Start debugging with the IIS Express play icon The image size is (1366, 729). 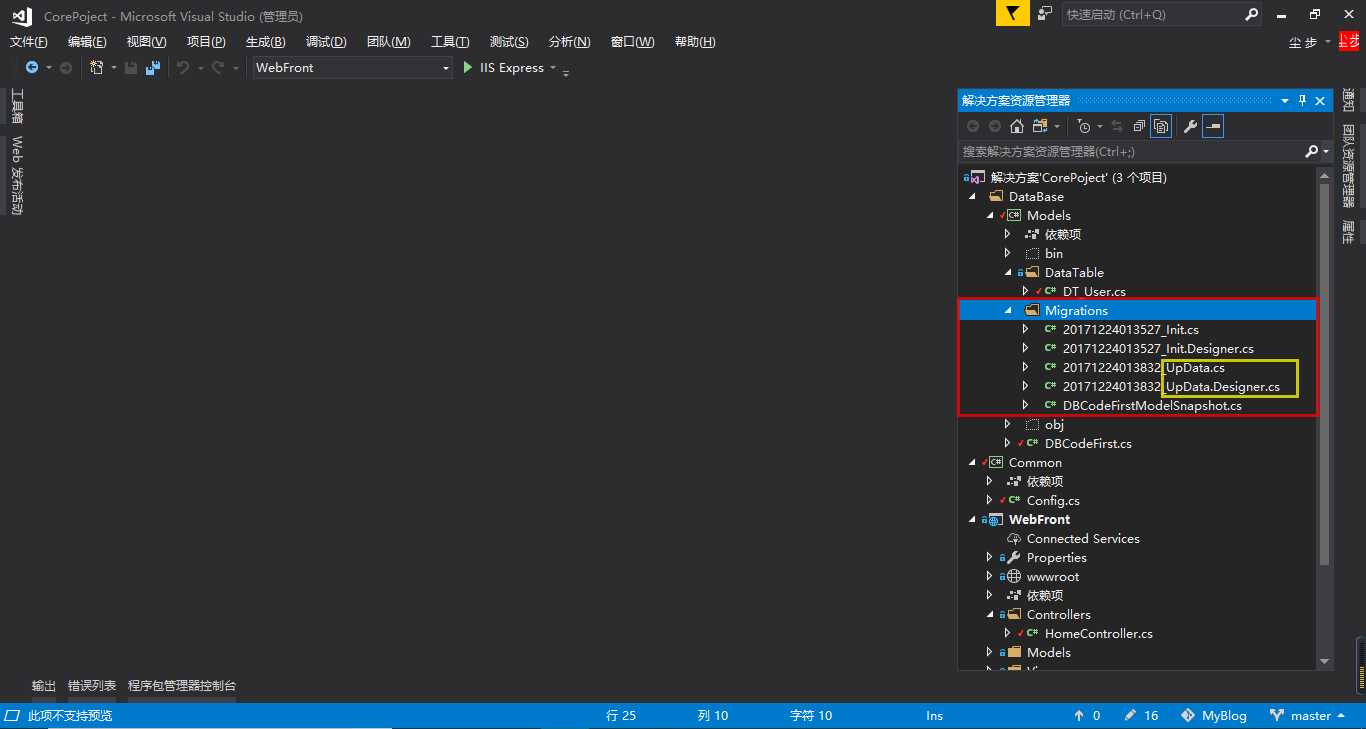coord(468,68)
